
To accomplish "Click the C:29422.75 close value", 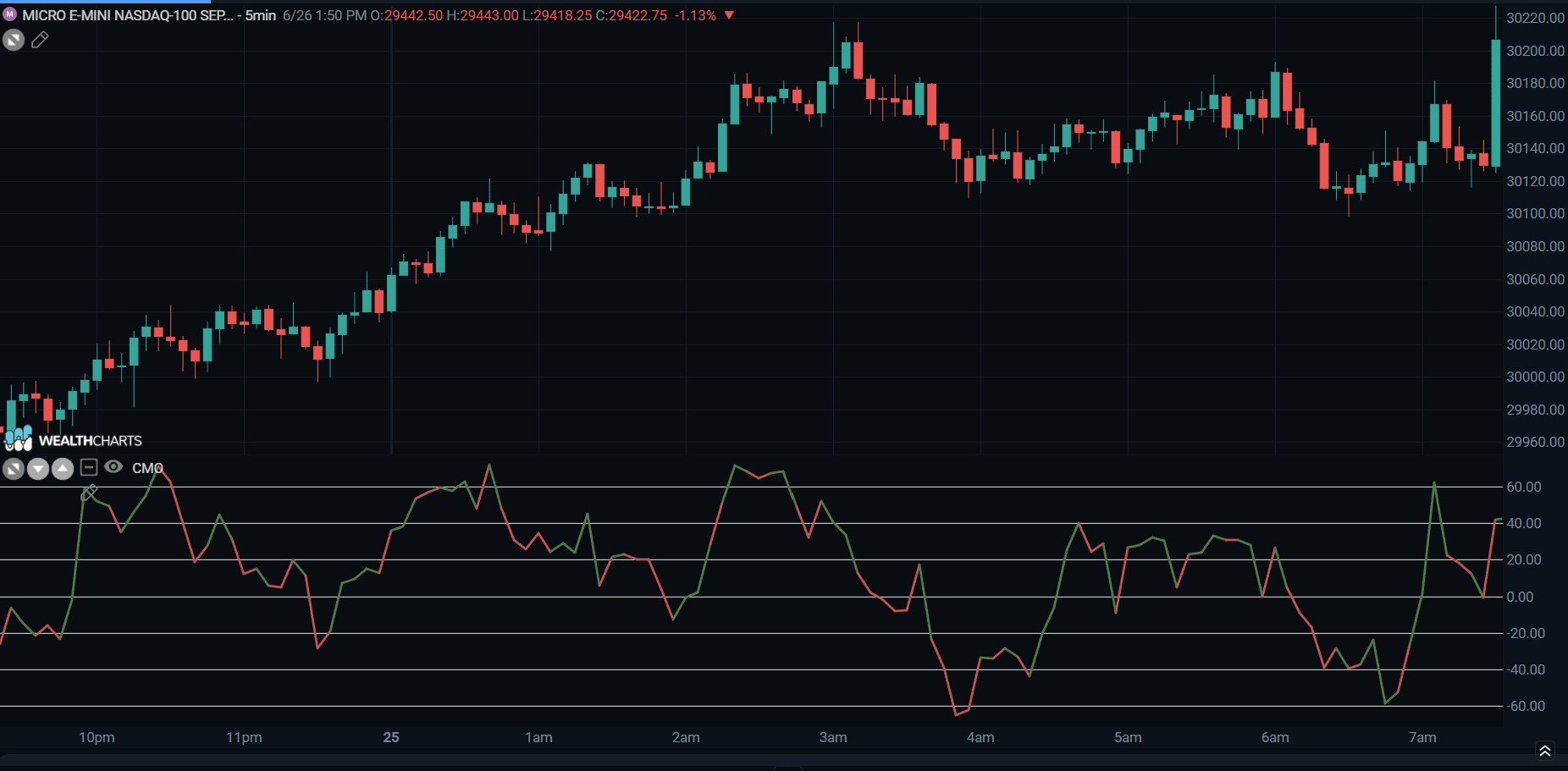I will click(632, 15).
